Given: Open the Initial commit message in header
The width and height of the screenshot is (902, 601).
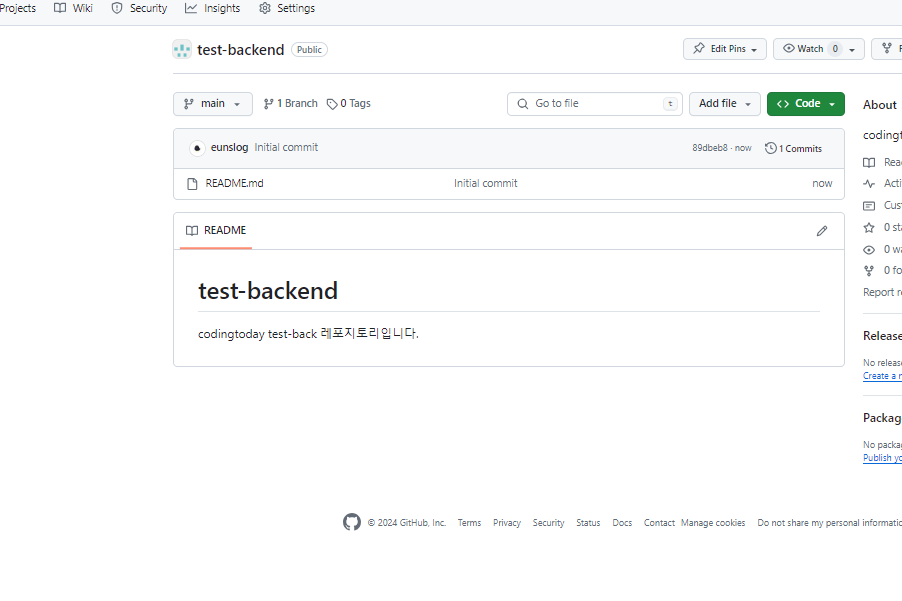Looking at the screenshot, I should click(x=286, y=147).
